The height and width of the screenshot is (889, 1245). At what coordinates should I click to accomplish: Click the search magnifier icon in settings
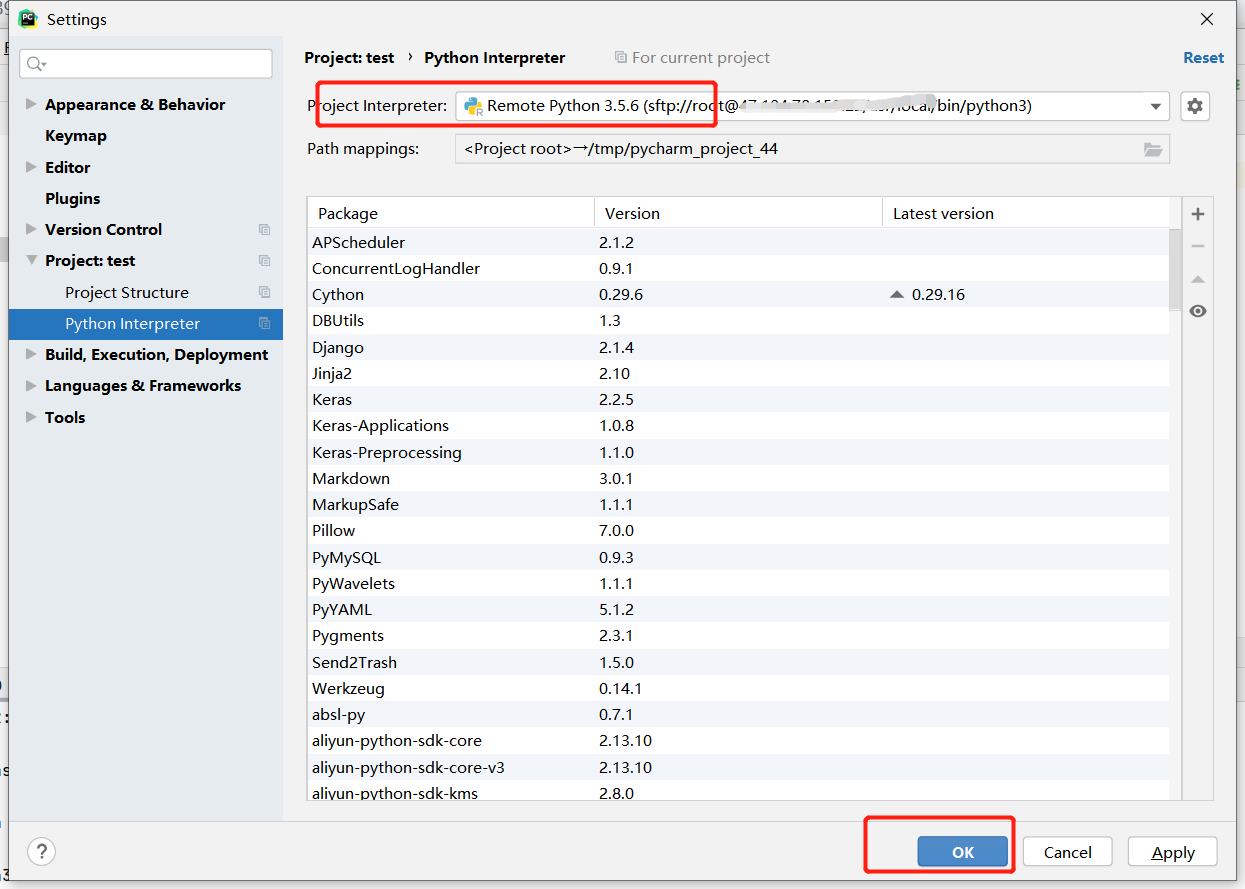click(36, 64)
